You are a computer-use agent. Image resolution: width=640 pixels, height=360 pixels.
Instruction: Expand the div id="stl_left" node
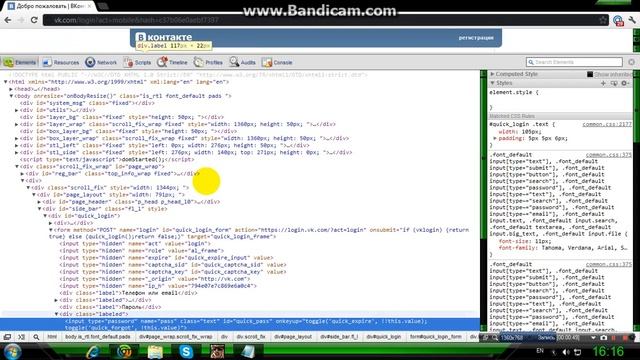(17, 145)
